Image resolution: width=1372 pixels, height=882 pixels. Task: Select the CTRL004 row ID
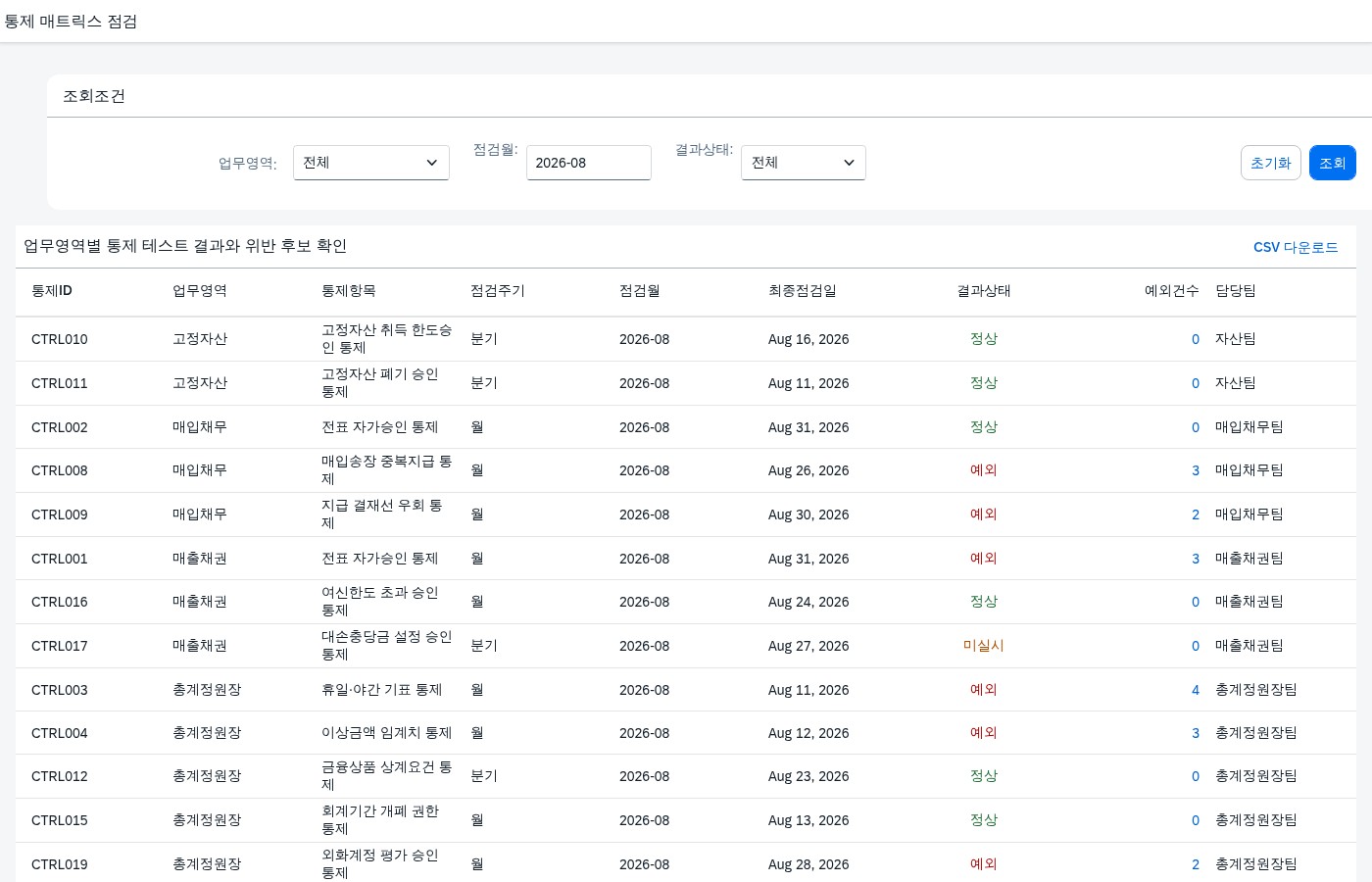point(60,733)
